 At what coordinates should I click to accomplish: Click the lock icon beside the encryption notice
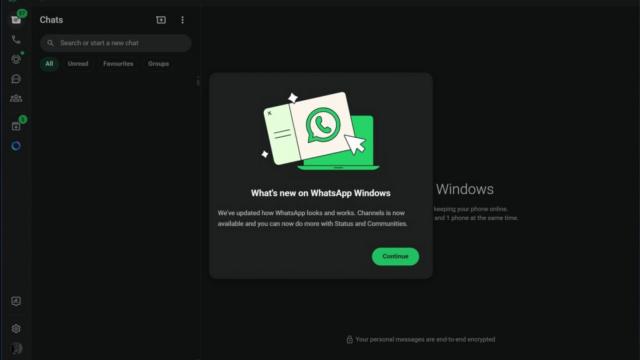coord(349,339)
